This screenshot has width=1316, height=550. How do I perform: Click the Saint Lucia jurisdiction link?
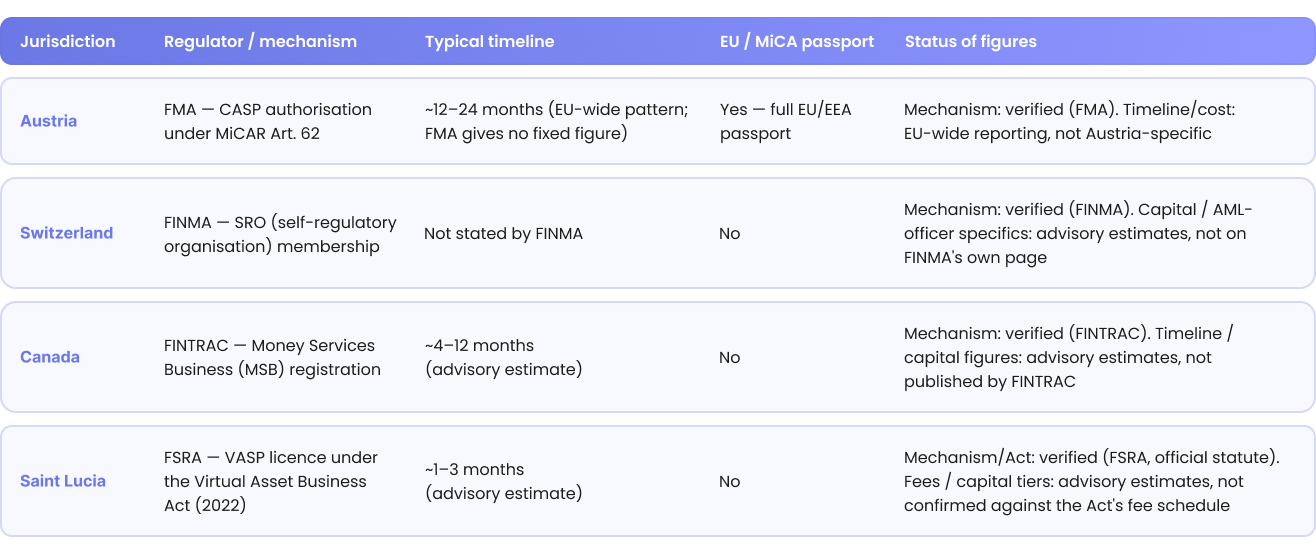63,481
